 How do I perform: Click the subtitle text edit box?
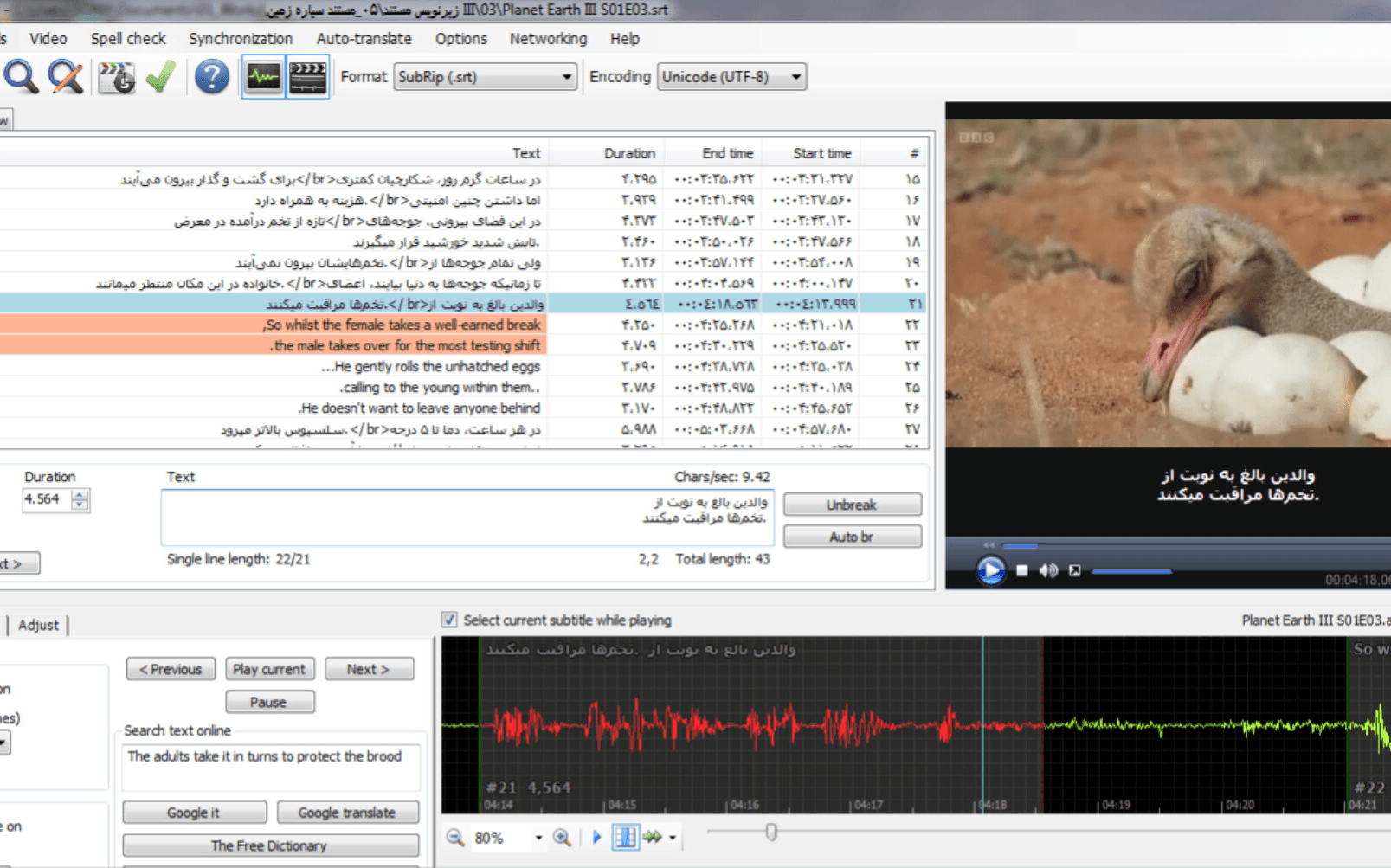(x=467, y=518)
